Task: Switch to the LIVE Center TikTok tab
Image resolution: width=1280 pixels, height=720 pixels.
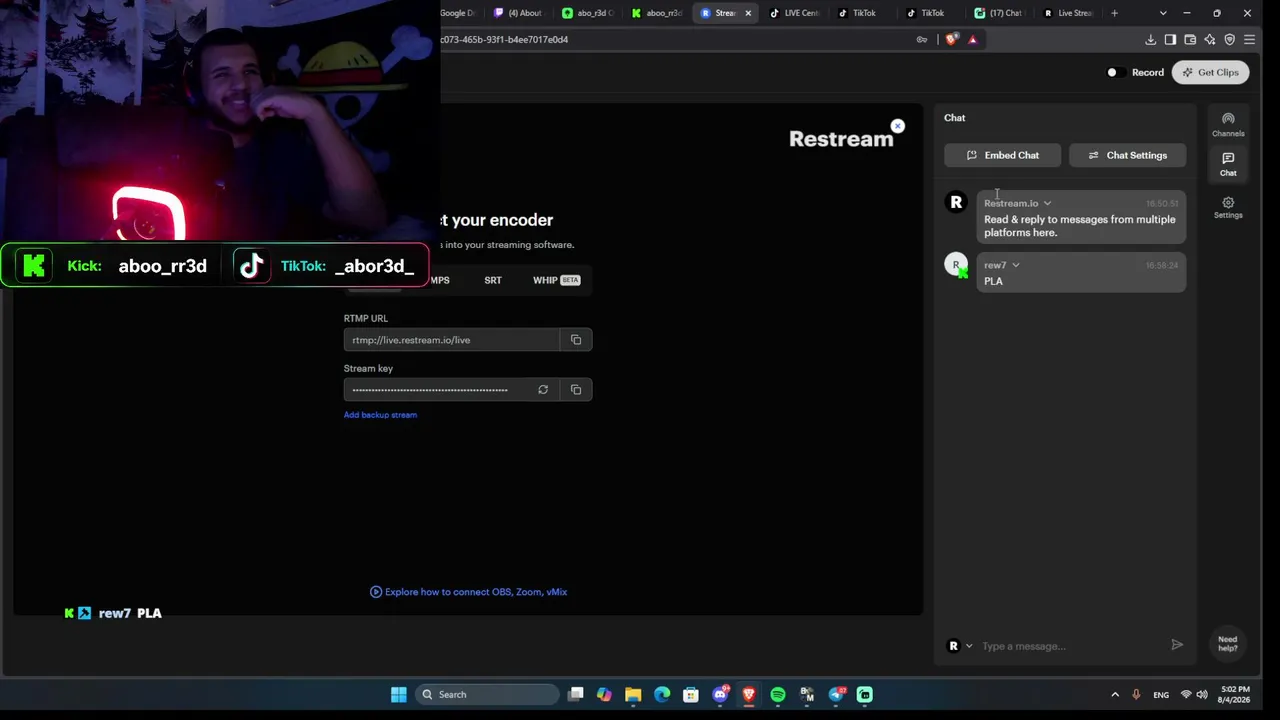Action: (x=795, y=13)
